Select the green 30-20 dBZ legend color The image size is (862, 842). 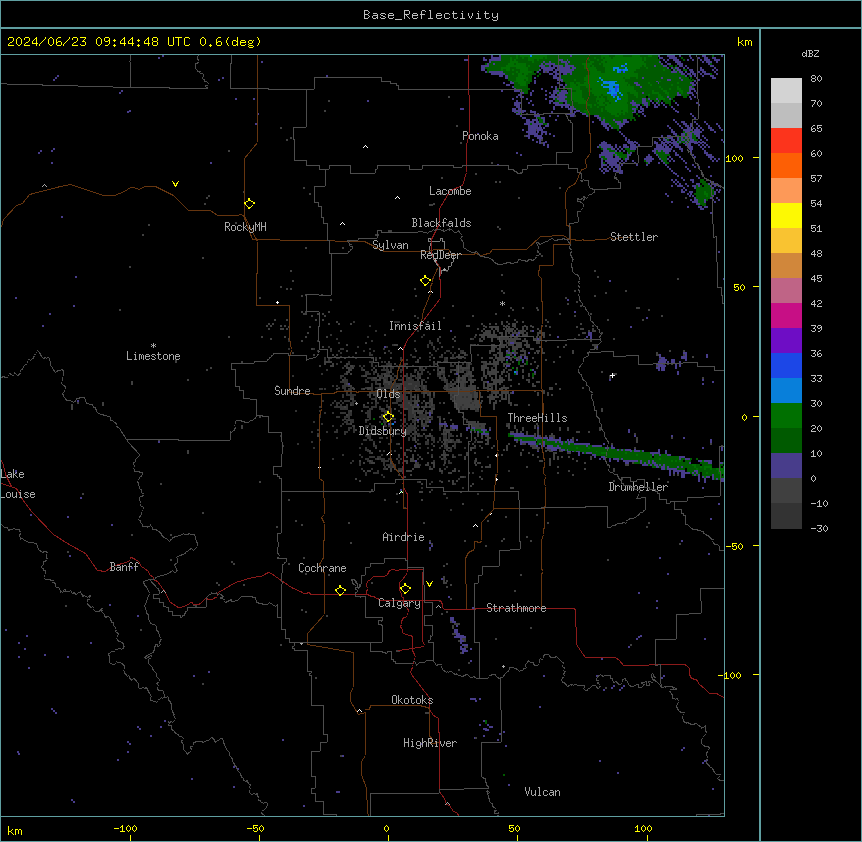tap(786, 416)
